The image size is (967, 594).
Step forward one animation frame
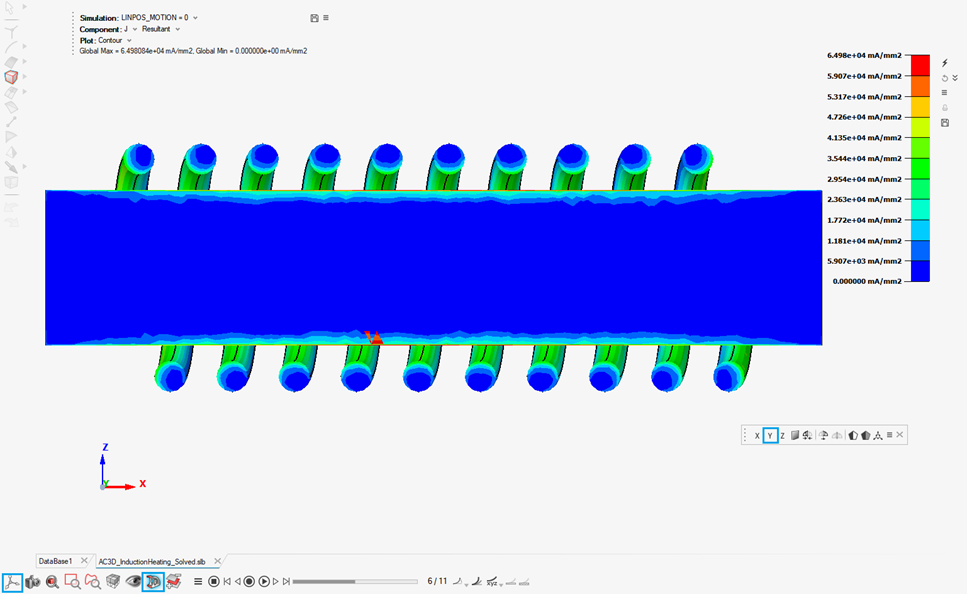point(276,582)
